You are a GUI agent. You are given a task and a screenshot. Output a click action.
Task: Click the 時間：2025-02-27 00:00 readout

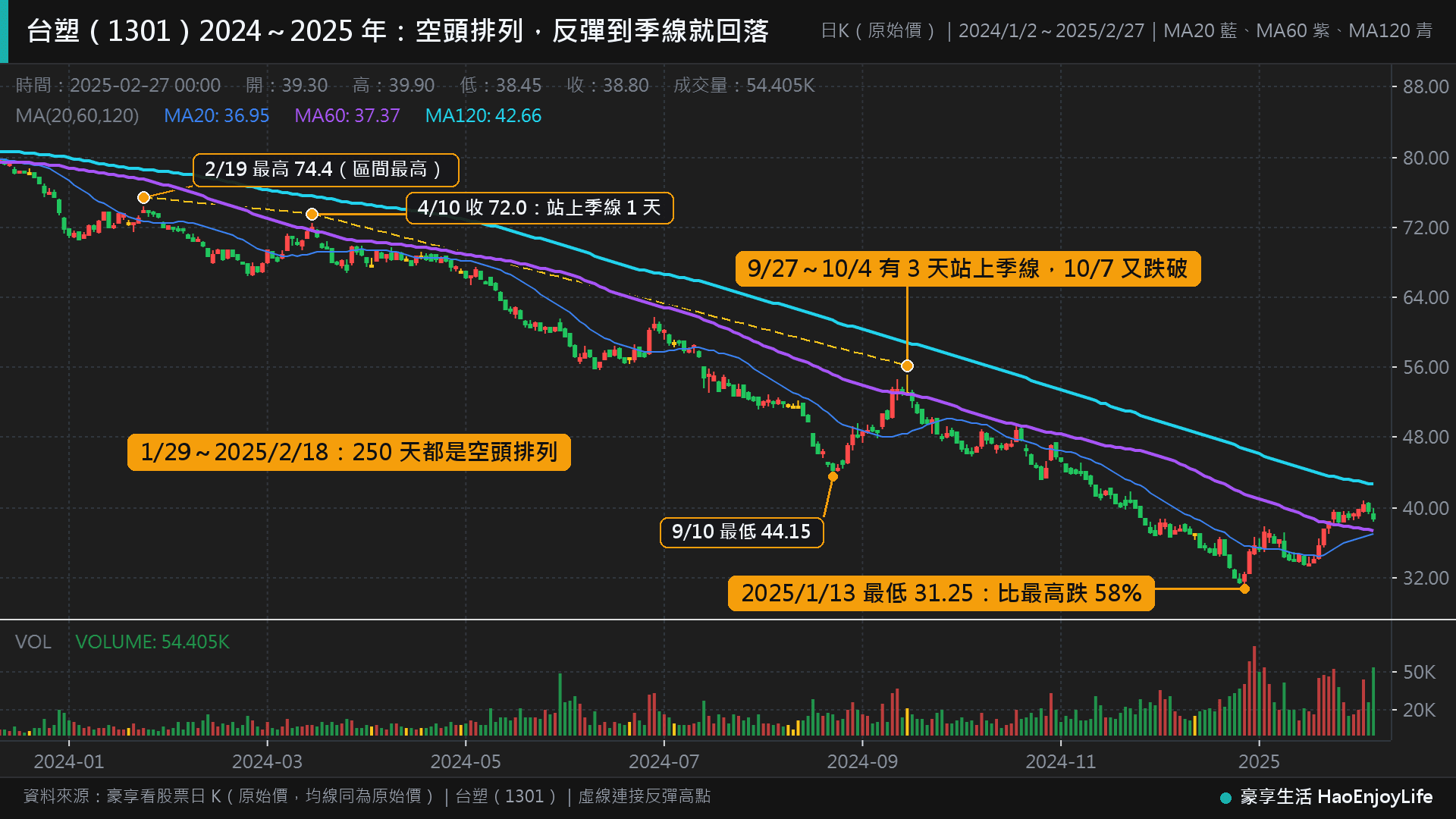tap(118, 85)
